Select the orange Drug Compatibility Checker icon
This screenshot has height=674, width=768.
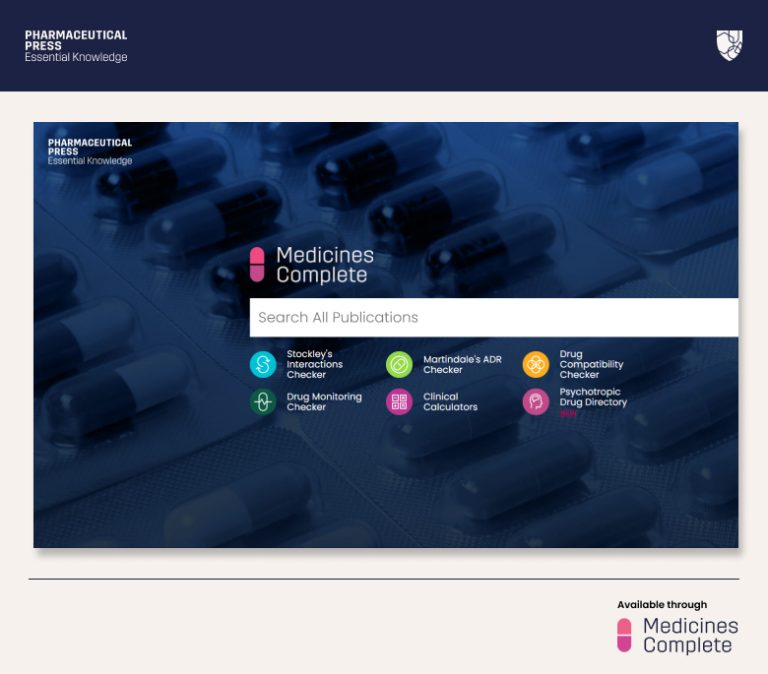coord(536,364)
